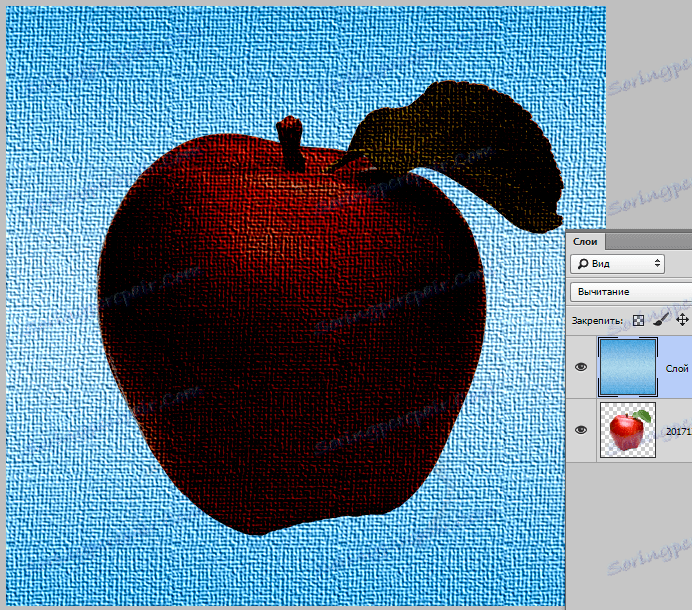Hide the apple layer 20171
Viewport: 692px width, 610px height.
point(581,429)
